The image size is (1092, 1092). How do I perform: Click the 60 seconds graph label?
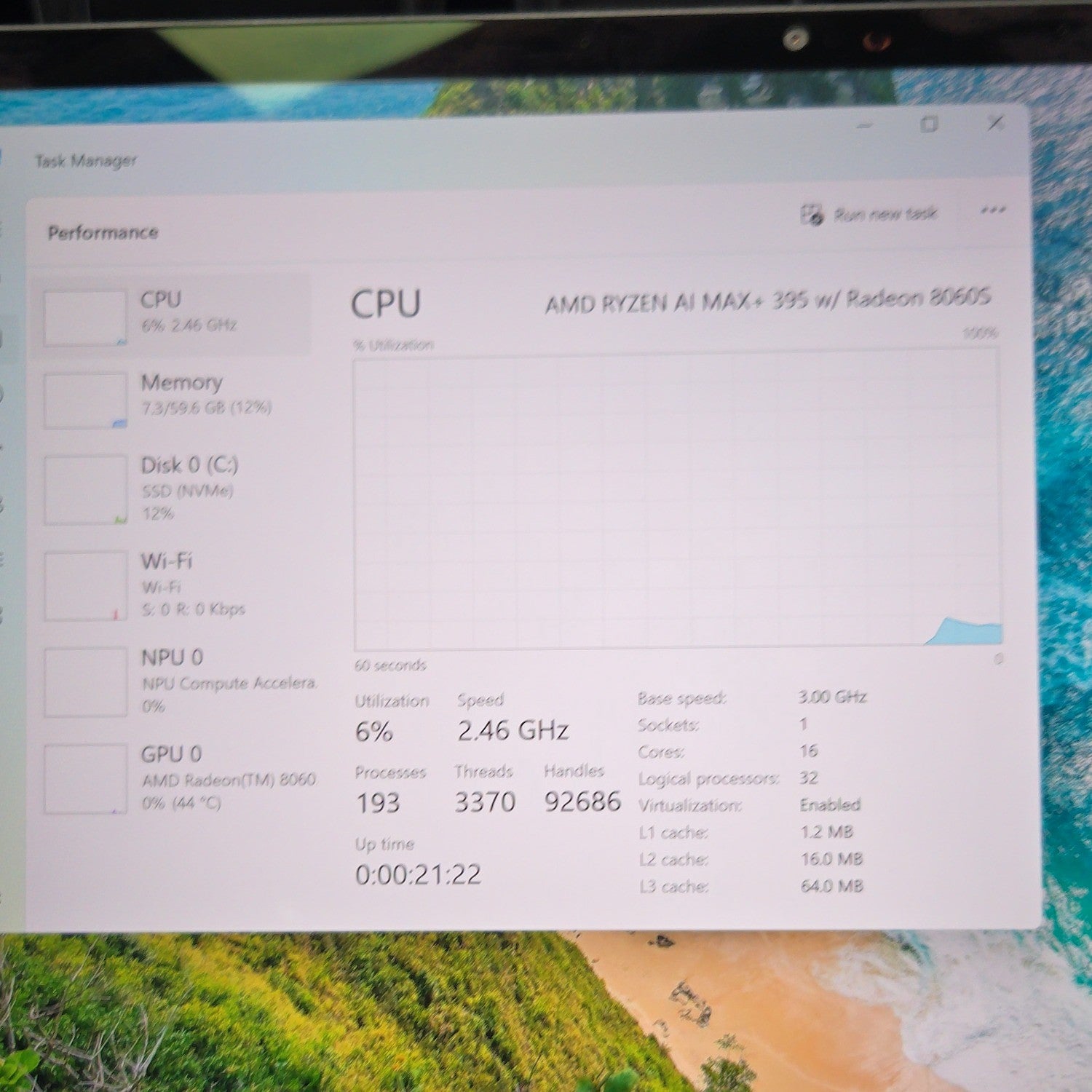point(390,665)
